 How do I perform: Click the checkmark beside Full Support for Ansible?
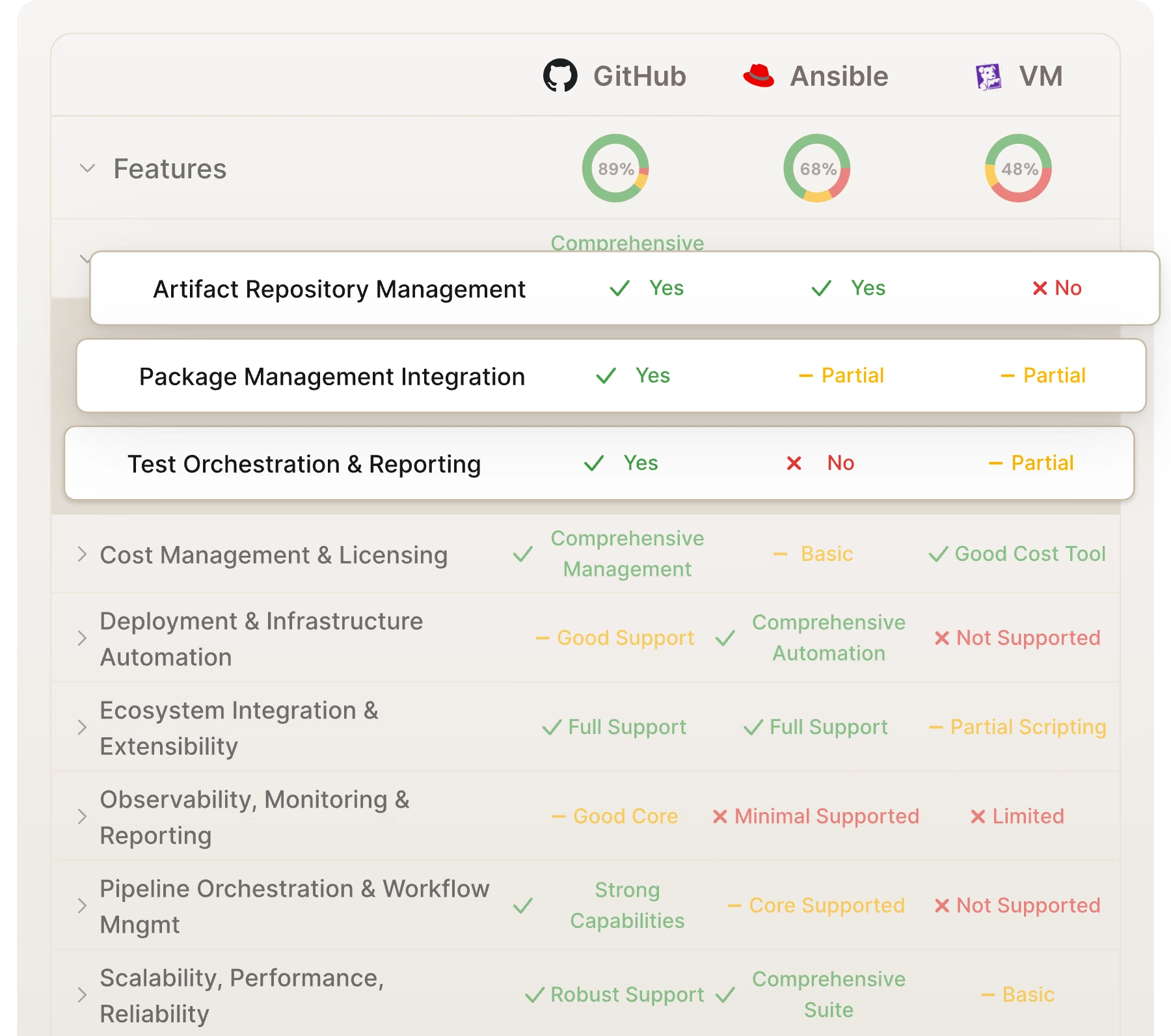[753, 727]
